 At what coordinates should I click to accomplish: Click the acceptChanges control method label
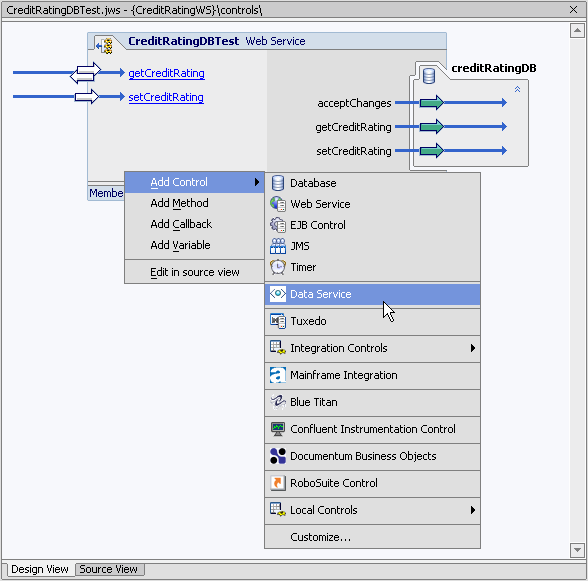(354, 103)
